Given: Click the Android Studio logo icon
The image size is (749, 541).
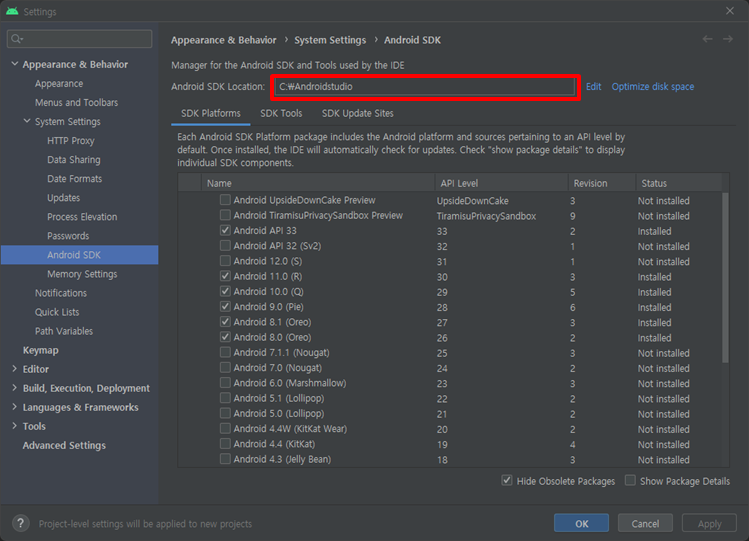Looking at the screenshot, I should (12, 11).
